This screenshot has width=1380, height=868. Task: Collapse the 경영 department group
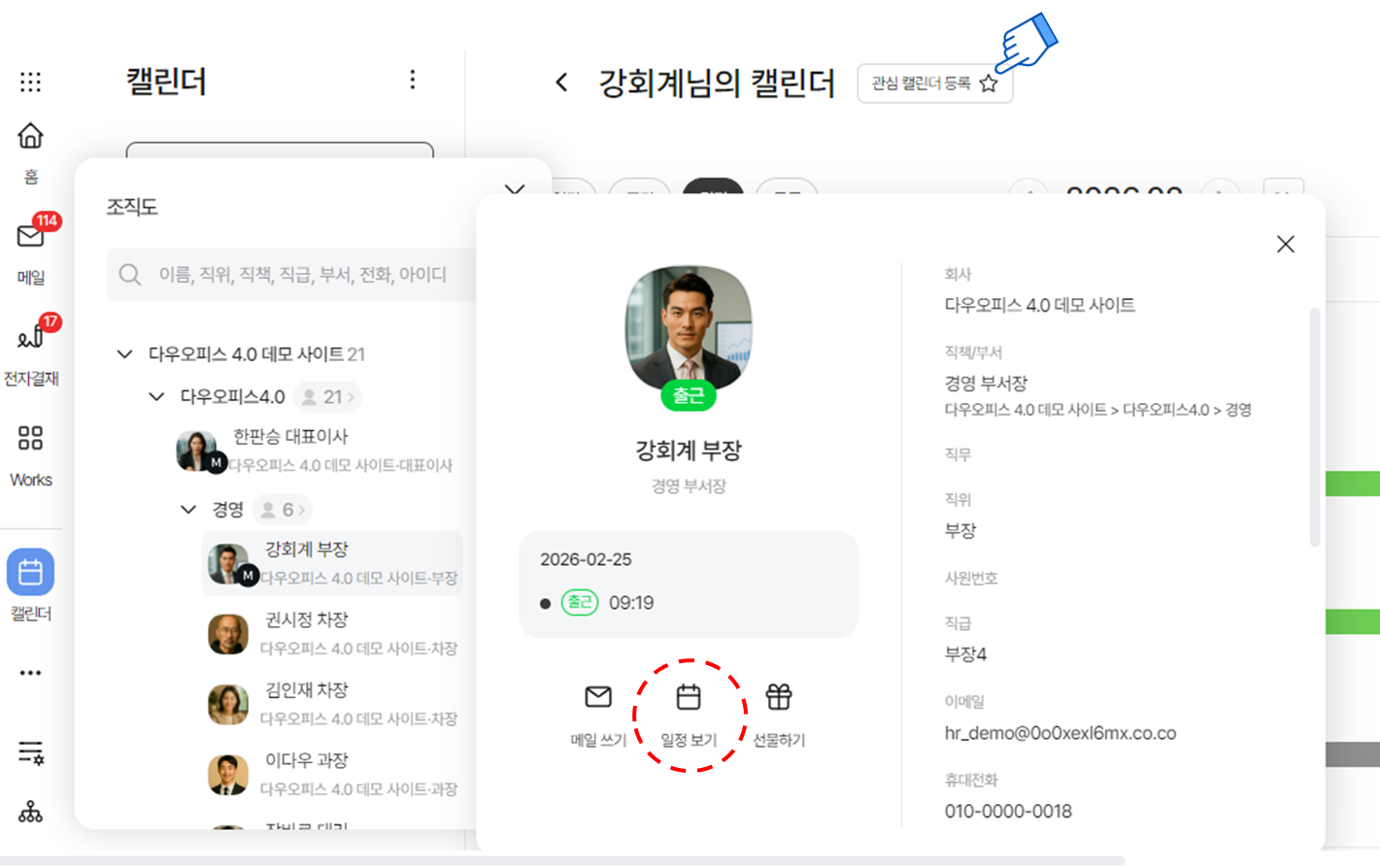(x=188, y=510)
